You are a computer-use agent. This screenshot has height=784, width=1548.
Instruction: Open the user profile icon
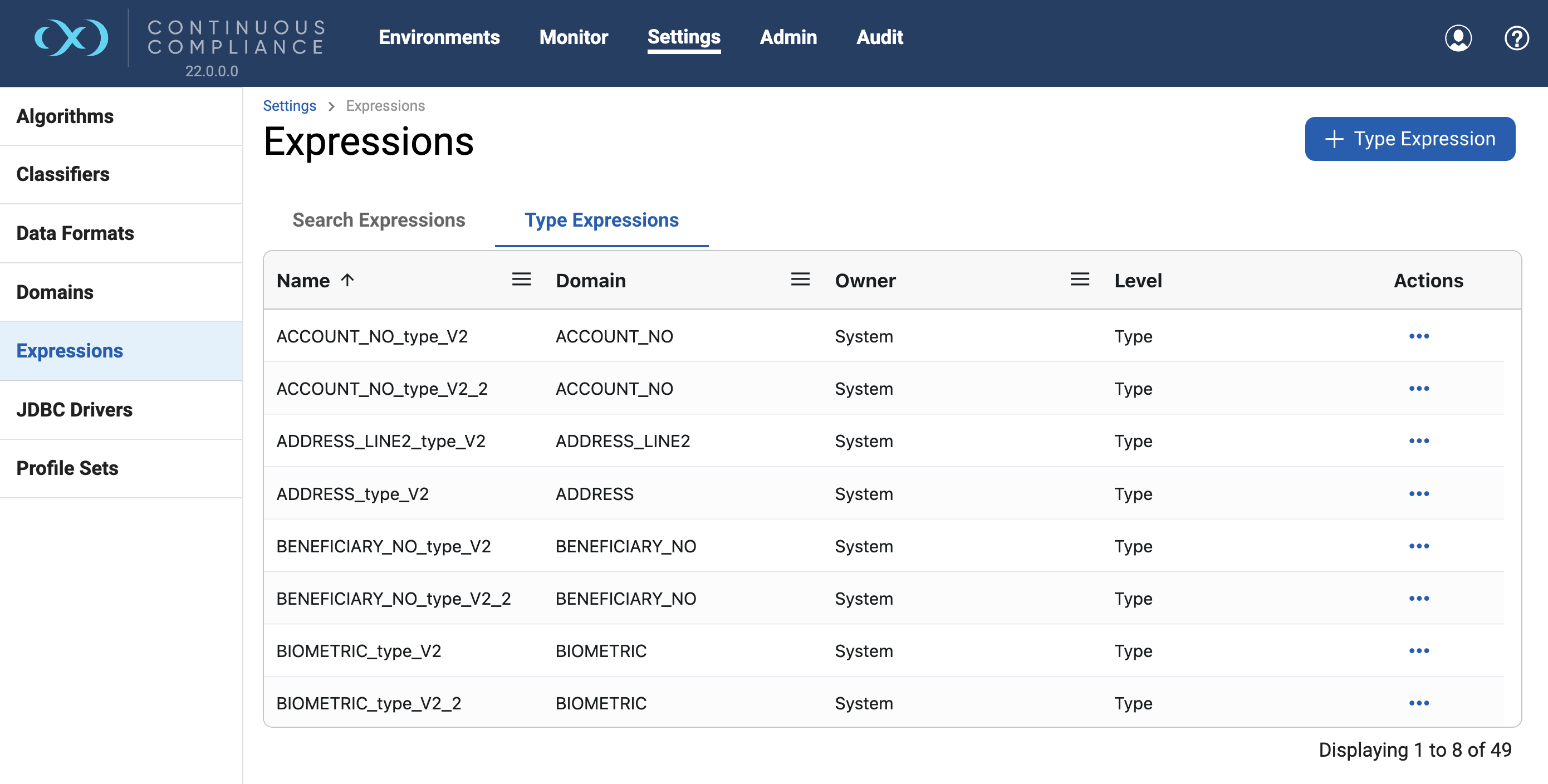1457,38
